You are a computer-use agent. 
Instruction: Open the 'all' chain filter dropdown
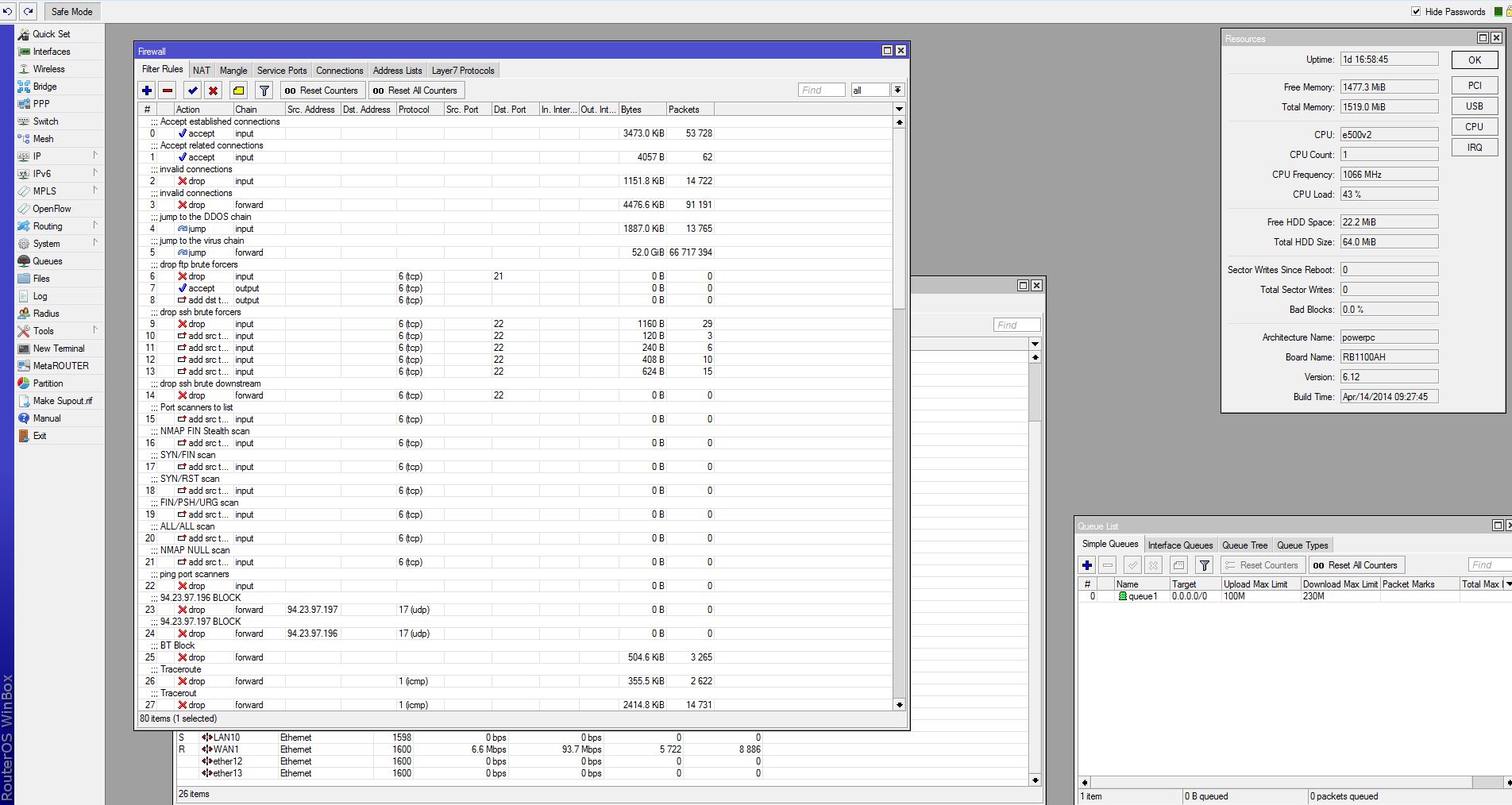click(x=897, y=91)
